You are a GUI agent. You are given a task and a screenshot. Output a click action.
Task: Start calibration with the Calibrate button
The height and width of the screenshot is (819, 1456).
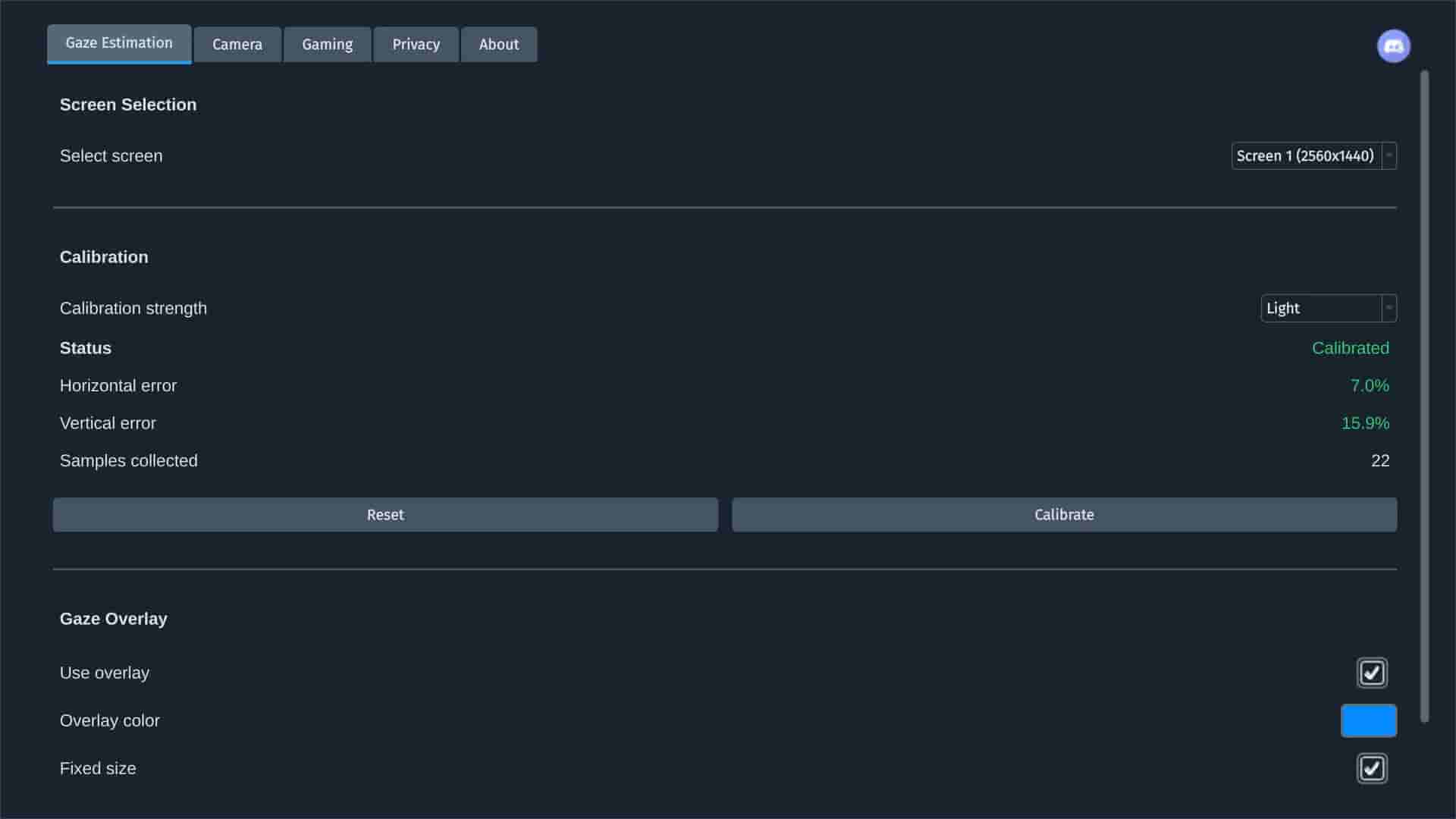pos(1064,514)
